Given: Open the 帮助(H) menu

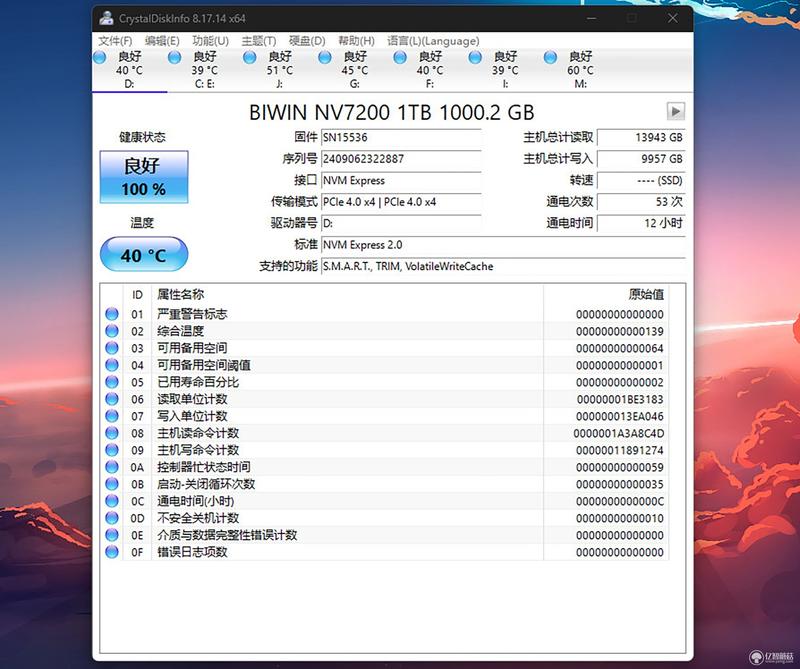Looking at the screenshot, I should [x=356, y=41].
